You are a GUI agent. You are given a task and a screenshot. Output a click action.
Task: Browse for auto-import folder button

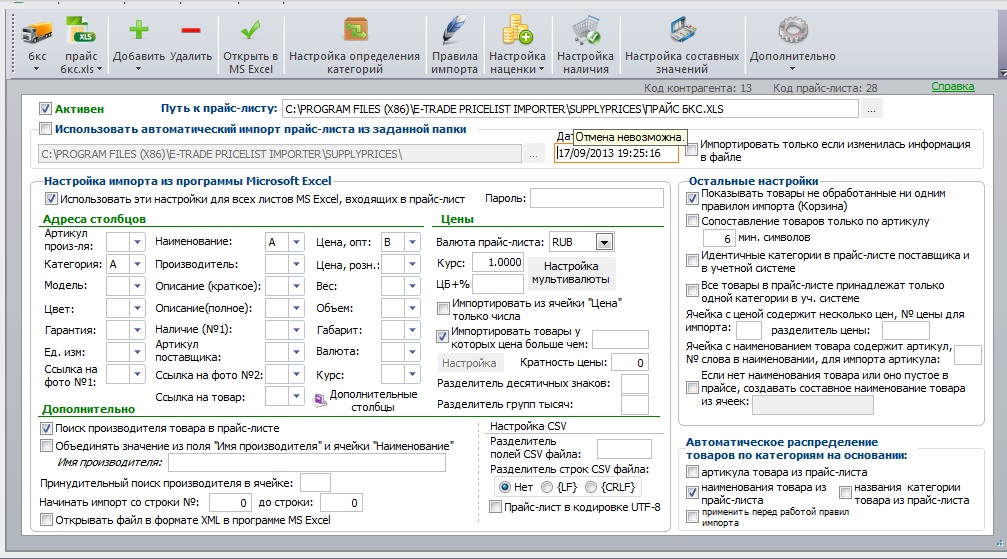tap(534, 154)
